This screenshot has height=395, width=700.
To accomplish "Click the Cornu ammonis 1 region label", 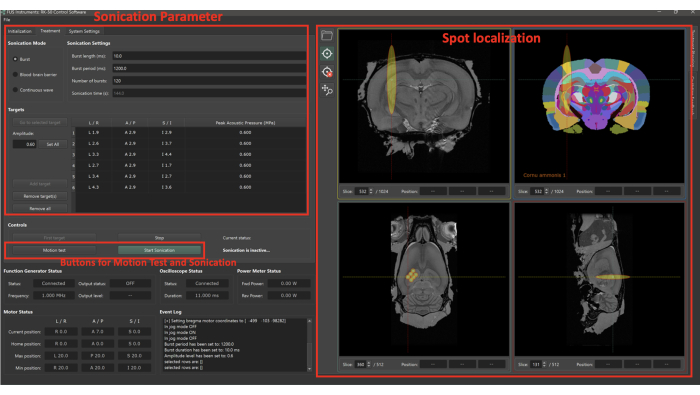I will [544, 175].
